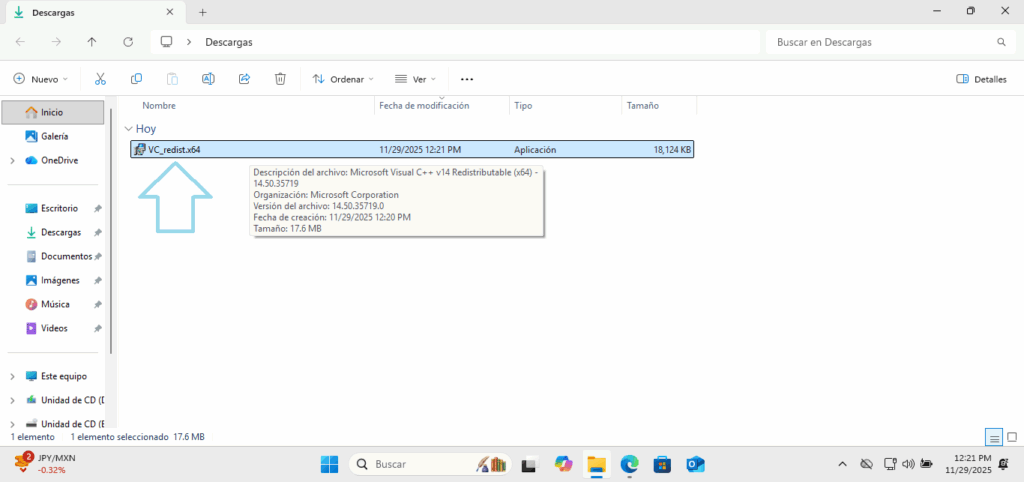
Task: Click the volume icon in system tray
Action: (908, 464)
